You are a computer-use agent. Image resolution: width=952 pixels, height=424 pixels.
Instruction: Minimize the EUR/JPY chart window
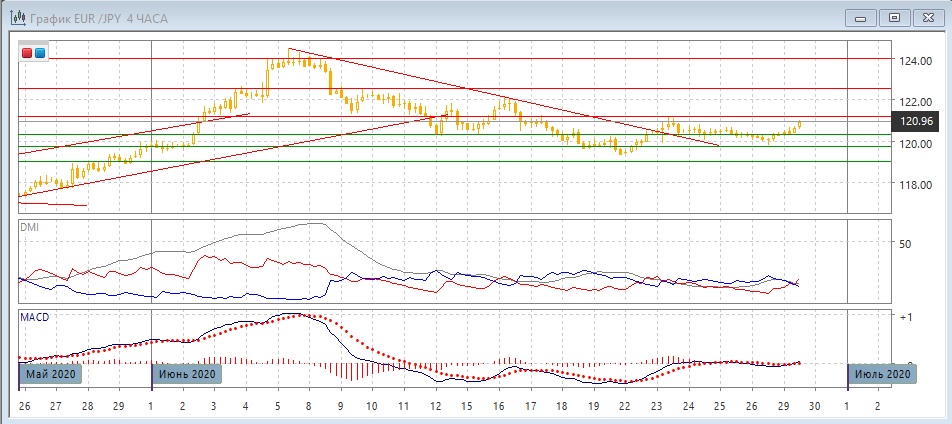(x=862, y=17)
